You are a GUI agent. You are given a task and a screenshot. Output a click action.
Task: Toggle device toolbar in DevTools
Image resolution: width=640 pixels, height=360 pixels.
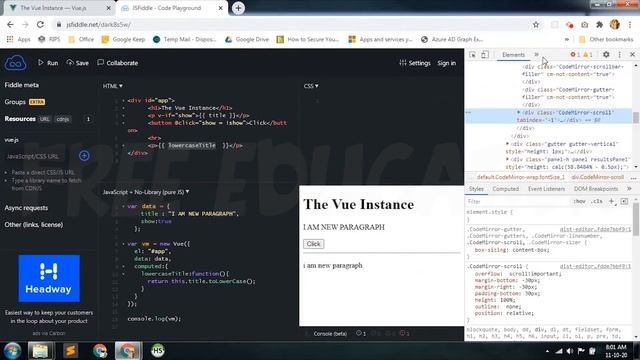tap(484, 55)
